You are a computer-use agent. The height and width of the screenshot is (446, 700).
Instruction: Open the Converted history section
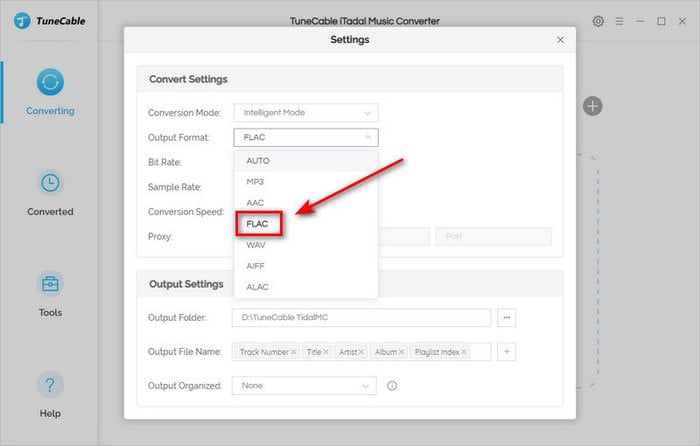[50, 194]
